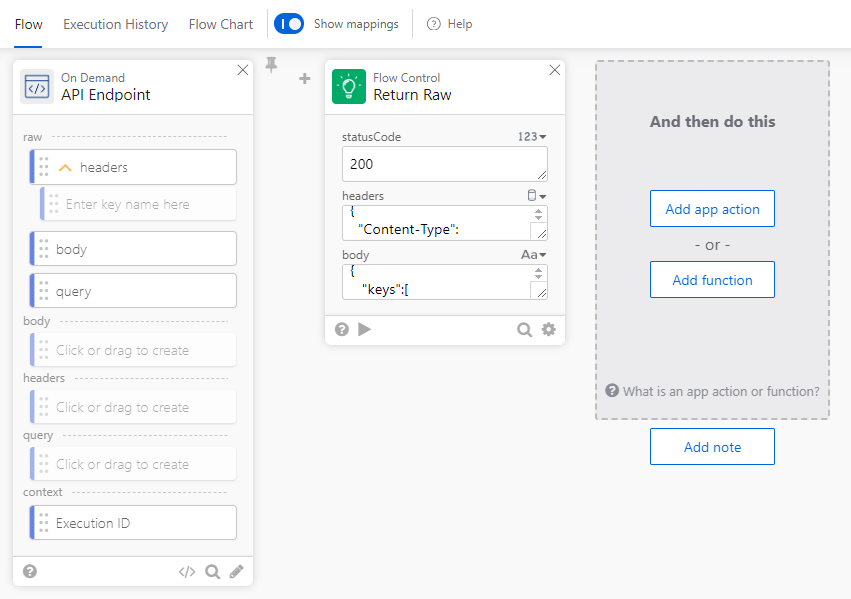The image size is (851, 599).
Task: Open help on Return Raw card footer
Action: pyautogui.click(x=341, y=329)
